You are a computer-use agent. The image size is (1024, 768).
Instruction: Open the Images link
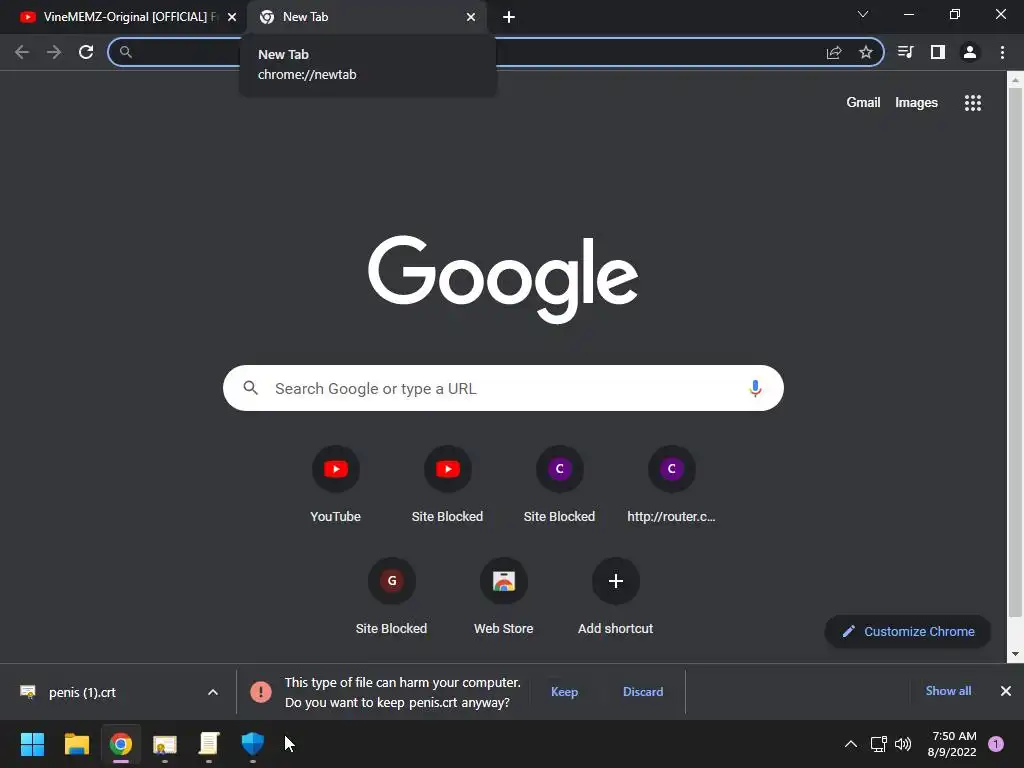point(916,103)
